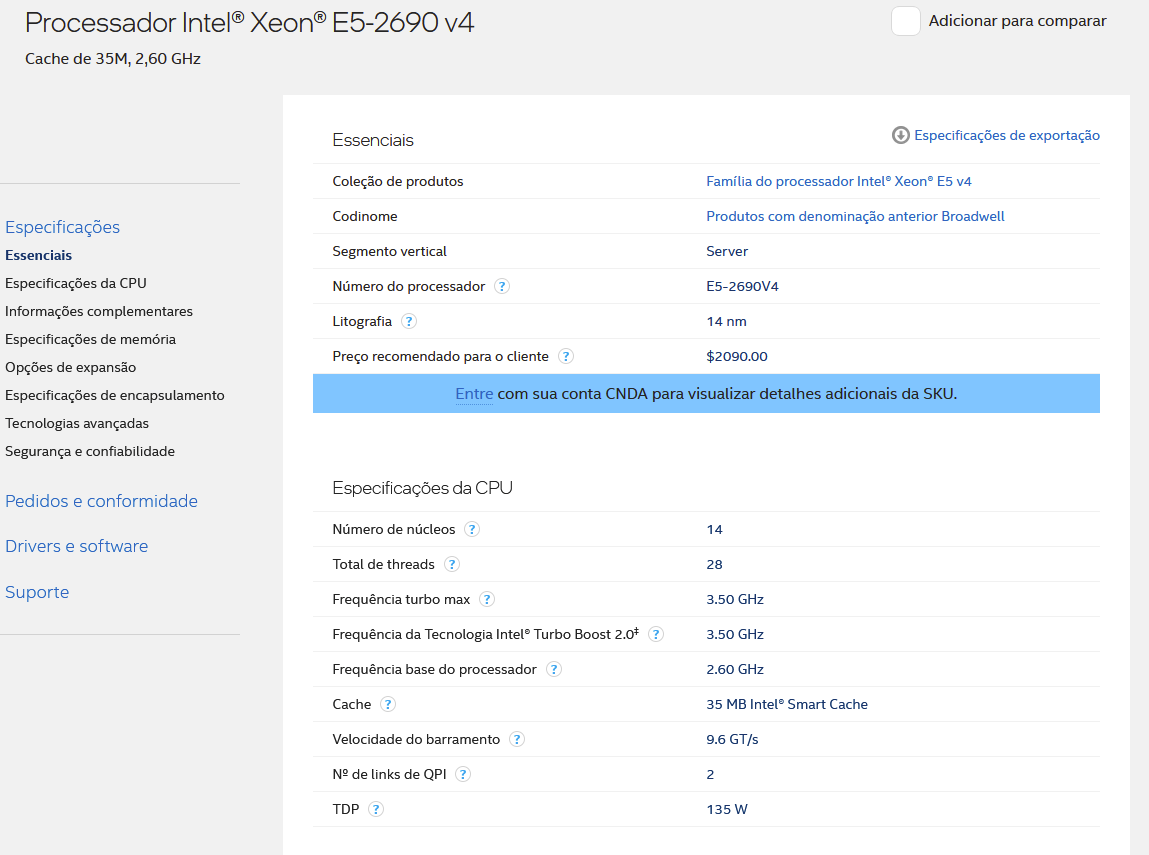Click the 9.6 GT/s bus speed value

[732, 739]
